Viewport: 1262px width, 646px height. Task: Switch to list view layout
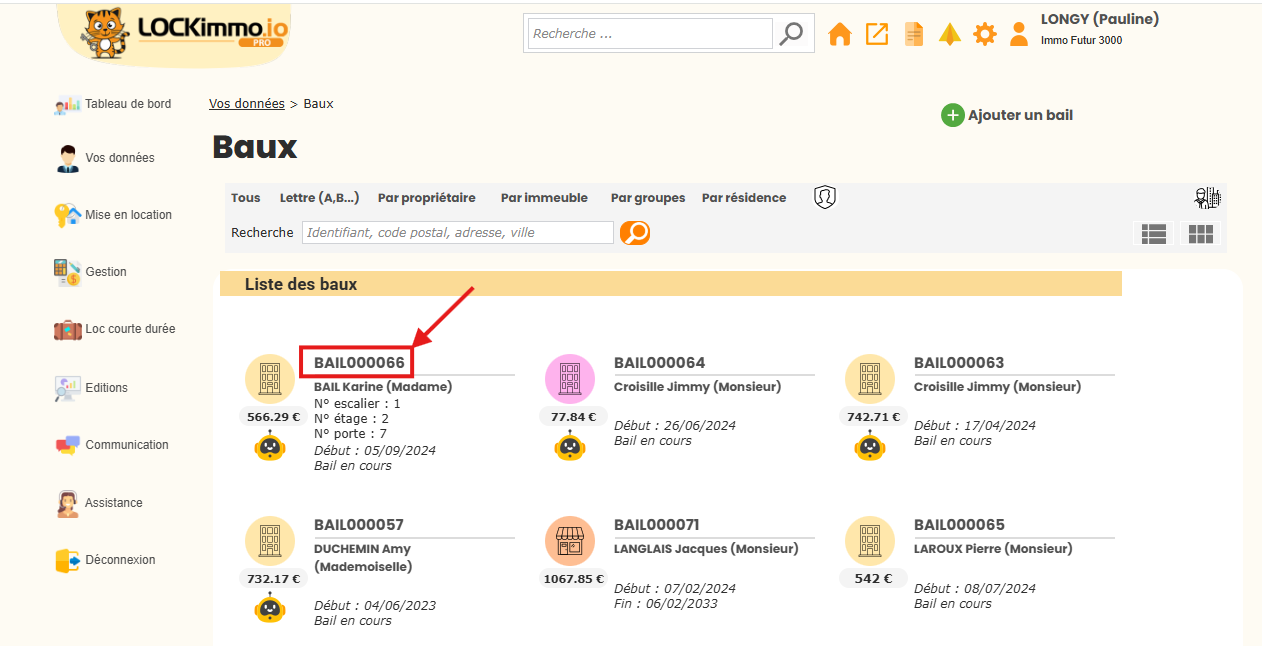click(1154, 234)
